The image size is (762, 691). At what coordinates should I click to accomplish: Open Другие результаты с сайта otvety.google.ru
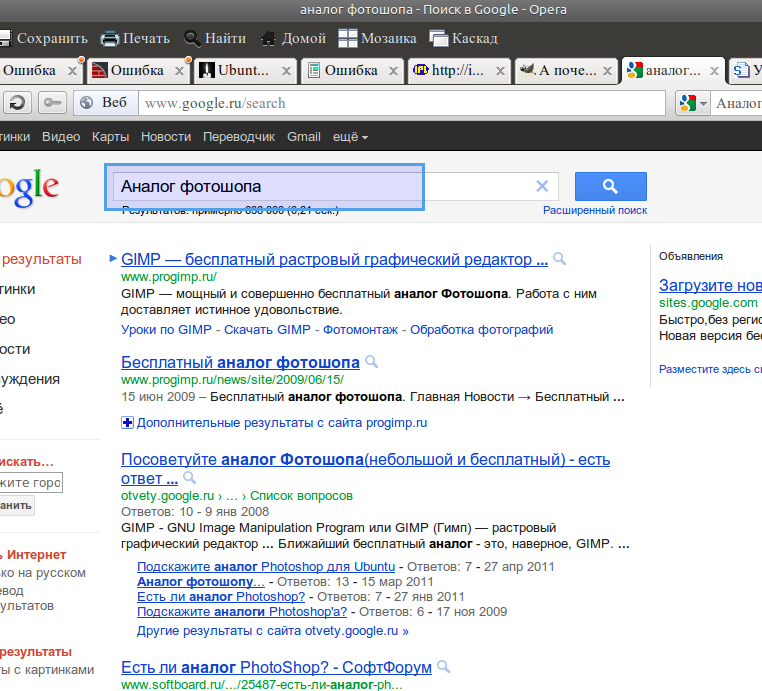pyautogui.click(x=273, y=631)
